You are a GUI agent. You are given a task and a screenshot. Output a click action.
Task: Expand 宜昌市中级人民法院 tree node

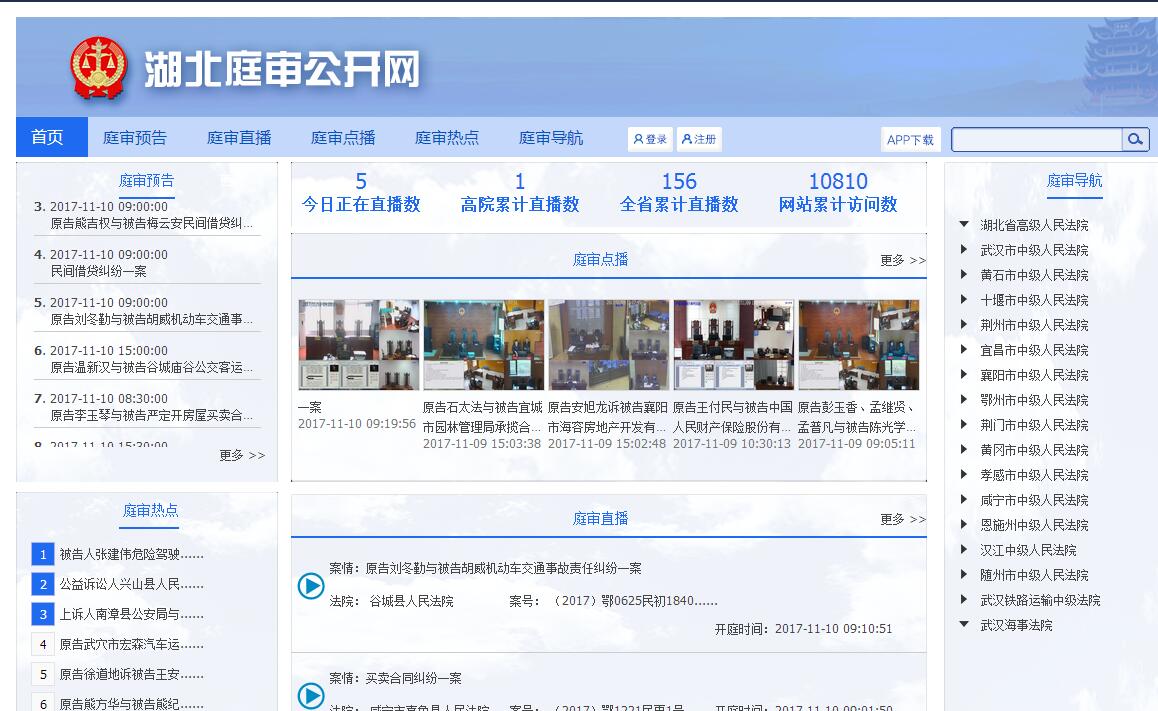pos(964,350)
